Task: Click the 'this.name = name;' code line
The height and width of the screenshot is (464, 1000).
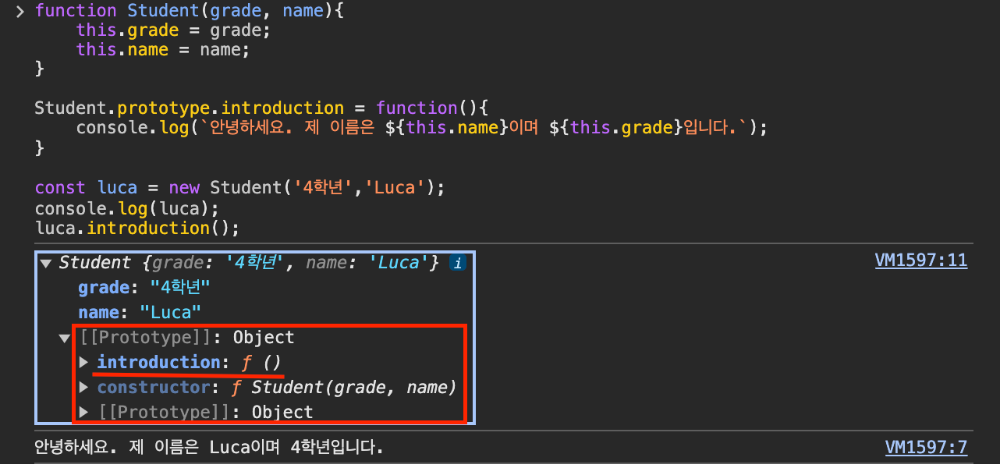Action: pos(163,50)
